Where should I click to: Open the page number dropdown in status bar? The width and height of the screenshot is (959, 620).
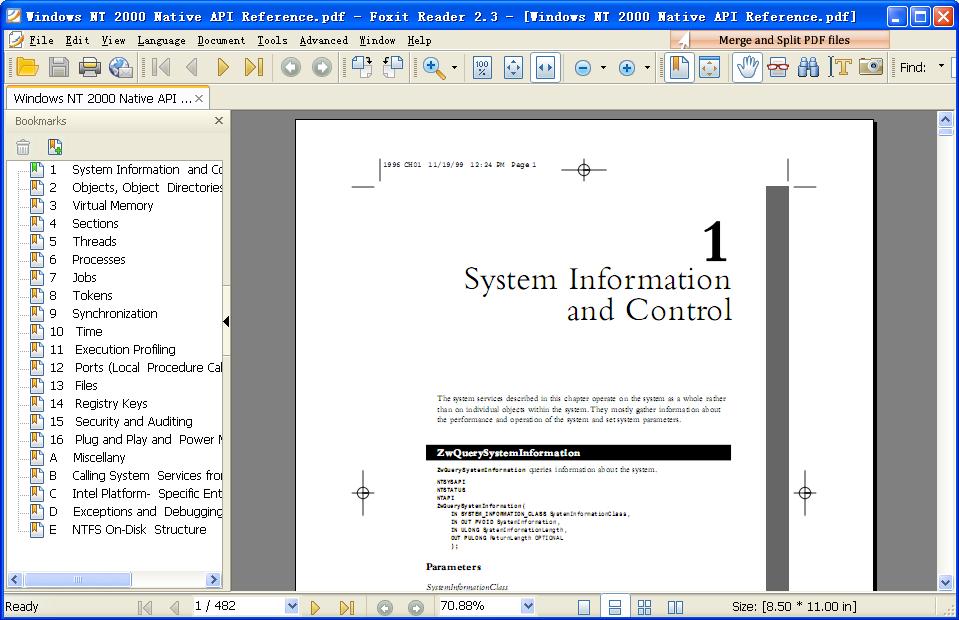click(292, 606)
